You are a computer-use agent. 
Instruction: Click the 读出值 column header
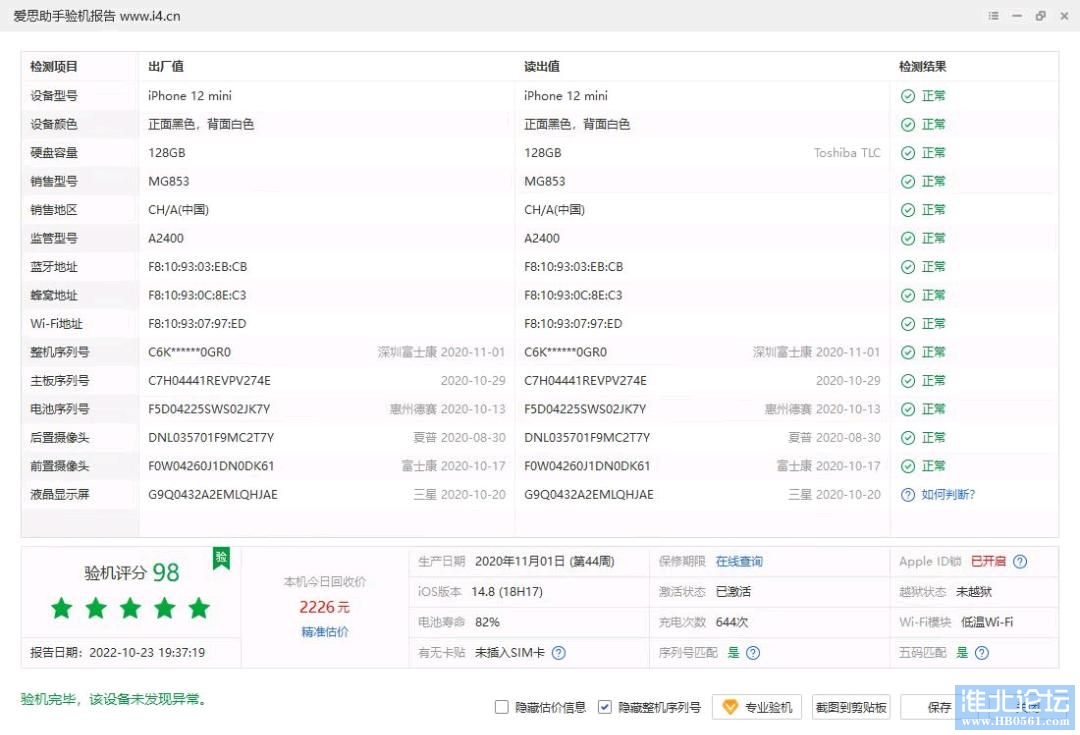pos(542,67)
